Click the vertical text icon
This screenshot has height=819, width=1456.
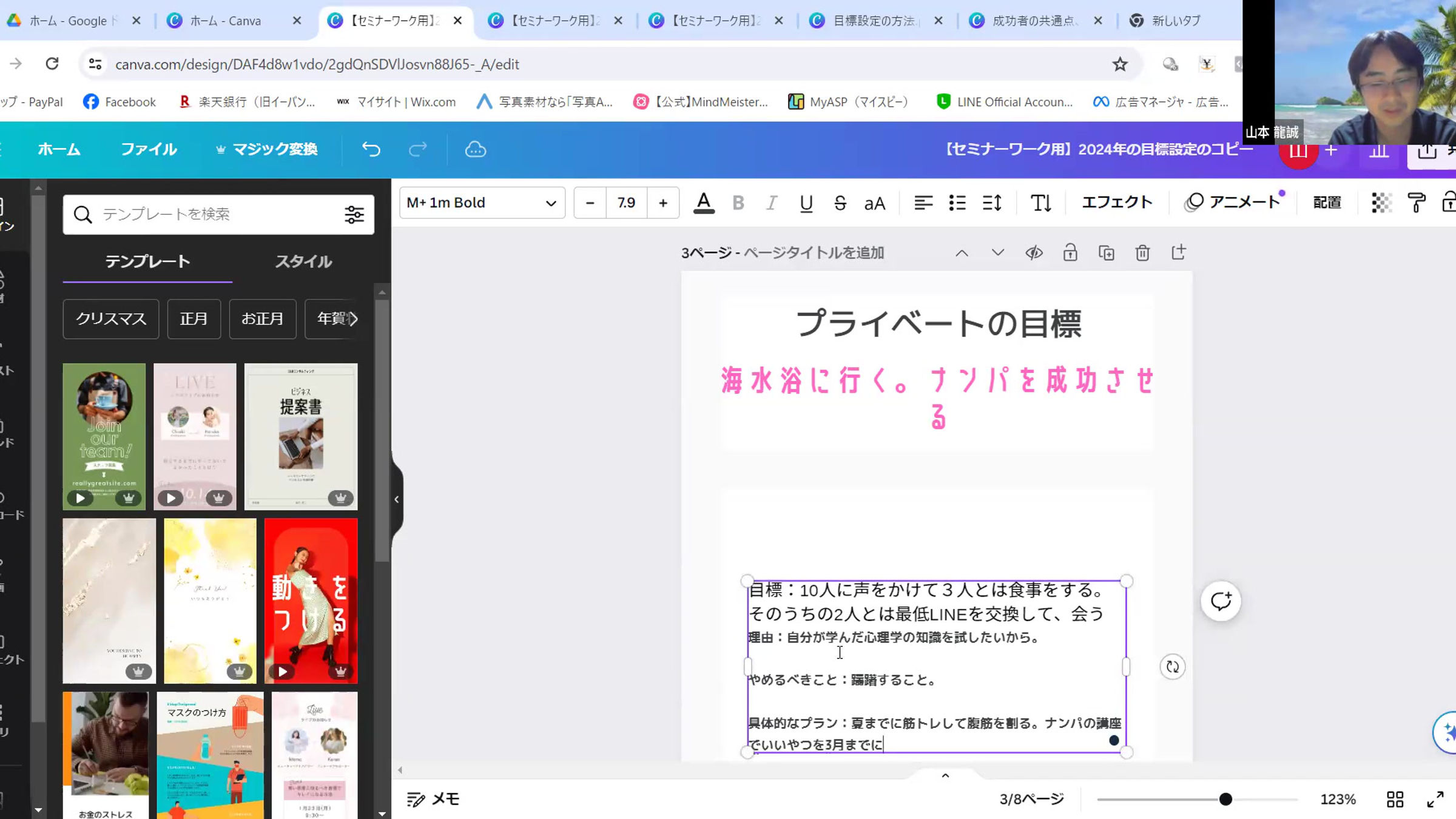point(1041,203)
